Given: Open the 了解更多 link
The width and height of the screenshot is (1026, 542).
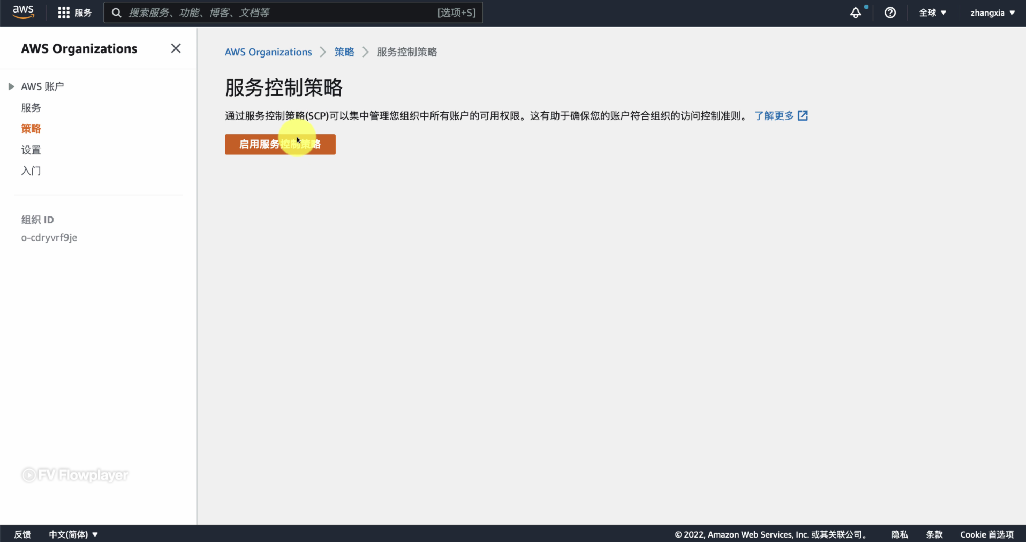Looking at the screenshot, I should pyautogui.click(x=774, y=116).
